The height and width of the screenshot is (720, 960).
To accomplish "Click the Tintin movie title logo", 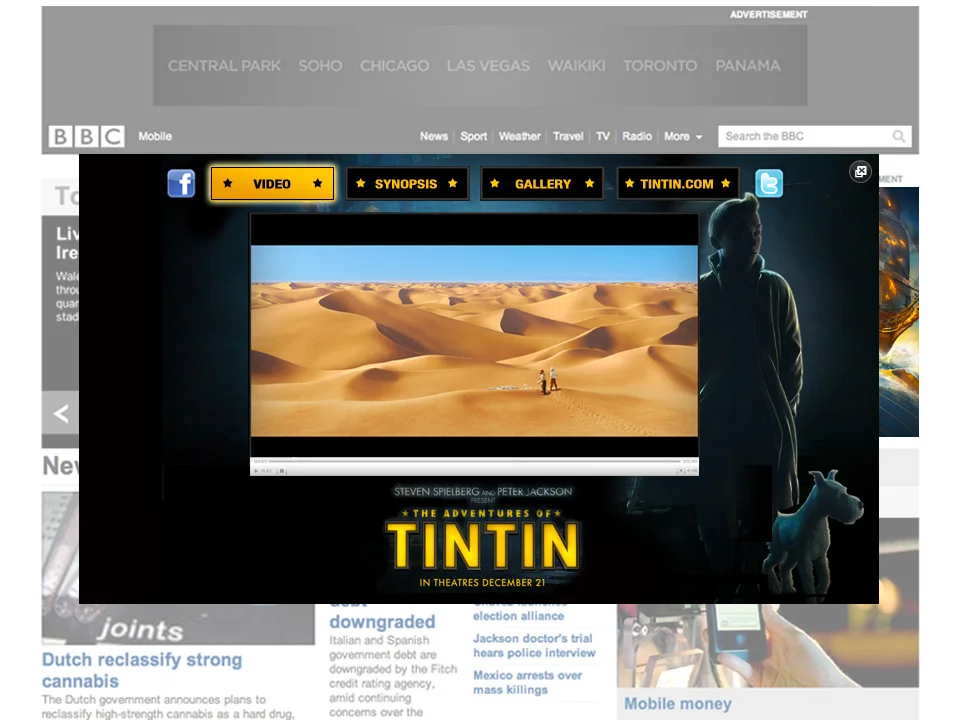I will [482, 545].
